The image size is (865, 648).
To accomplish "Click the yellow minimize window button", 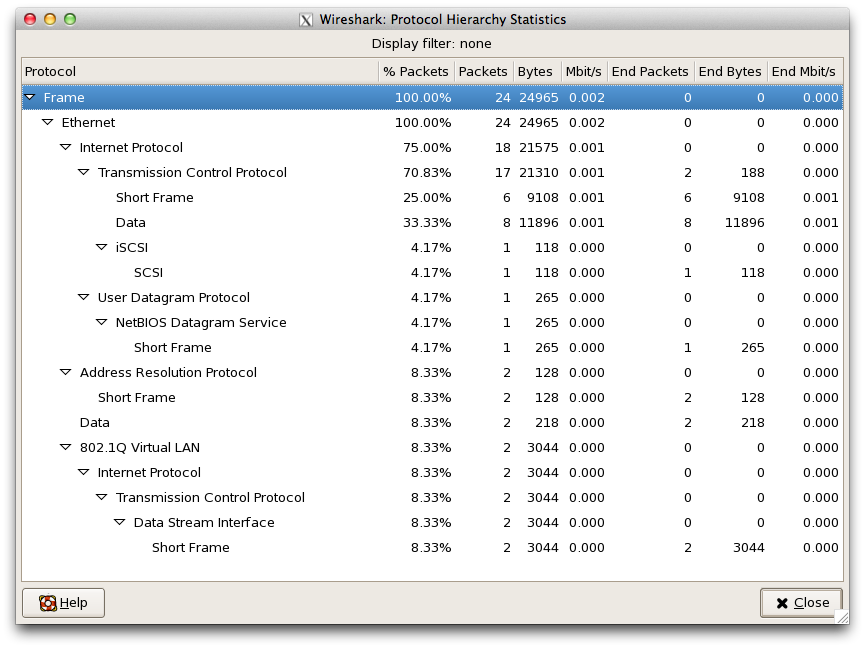I will point(50,19).
